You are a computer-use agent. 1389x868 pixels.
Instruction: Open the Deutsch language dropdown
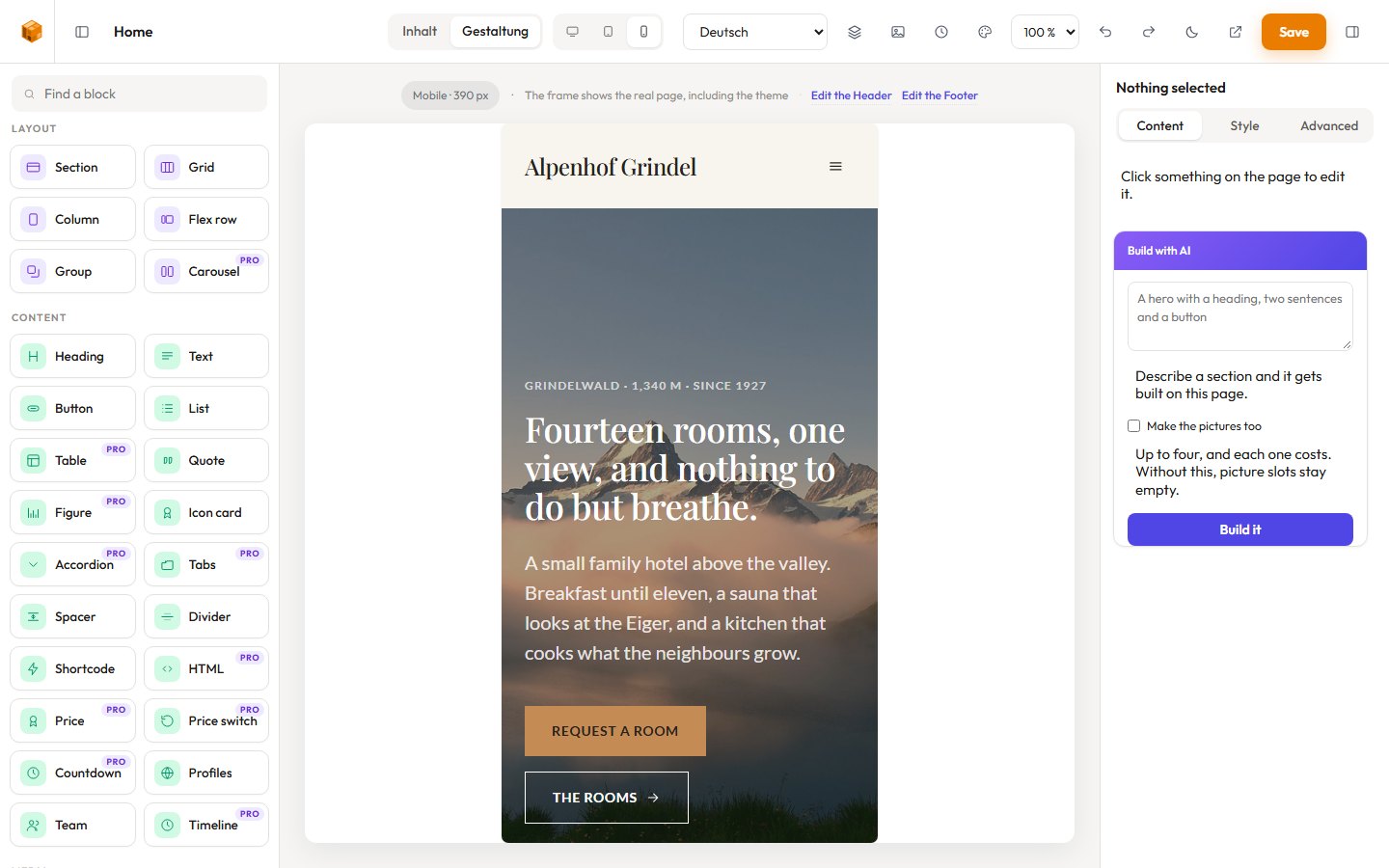click(x=755, y=32)
